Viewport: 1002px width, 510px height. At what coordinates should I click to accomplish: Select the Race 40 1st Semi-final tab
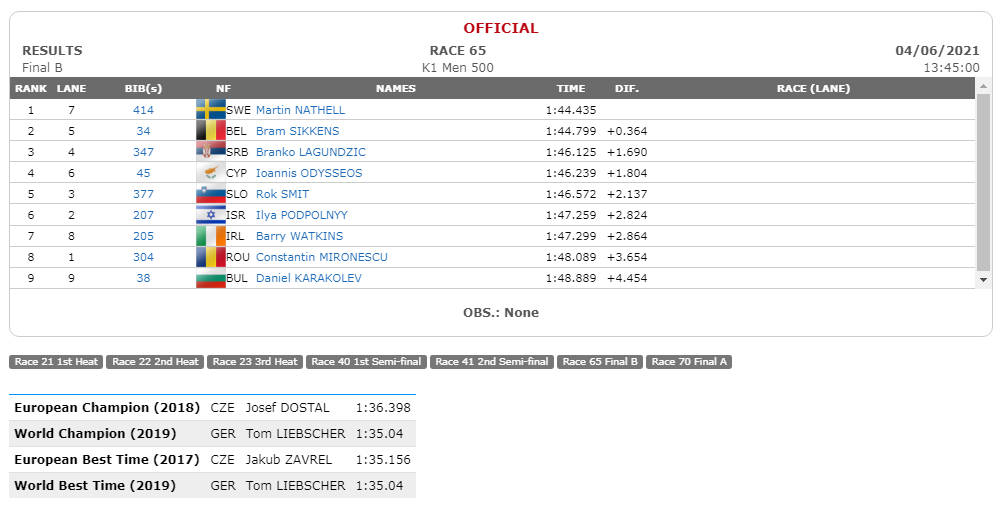(366, 362)
